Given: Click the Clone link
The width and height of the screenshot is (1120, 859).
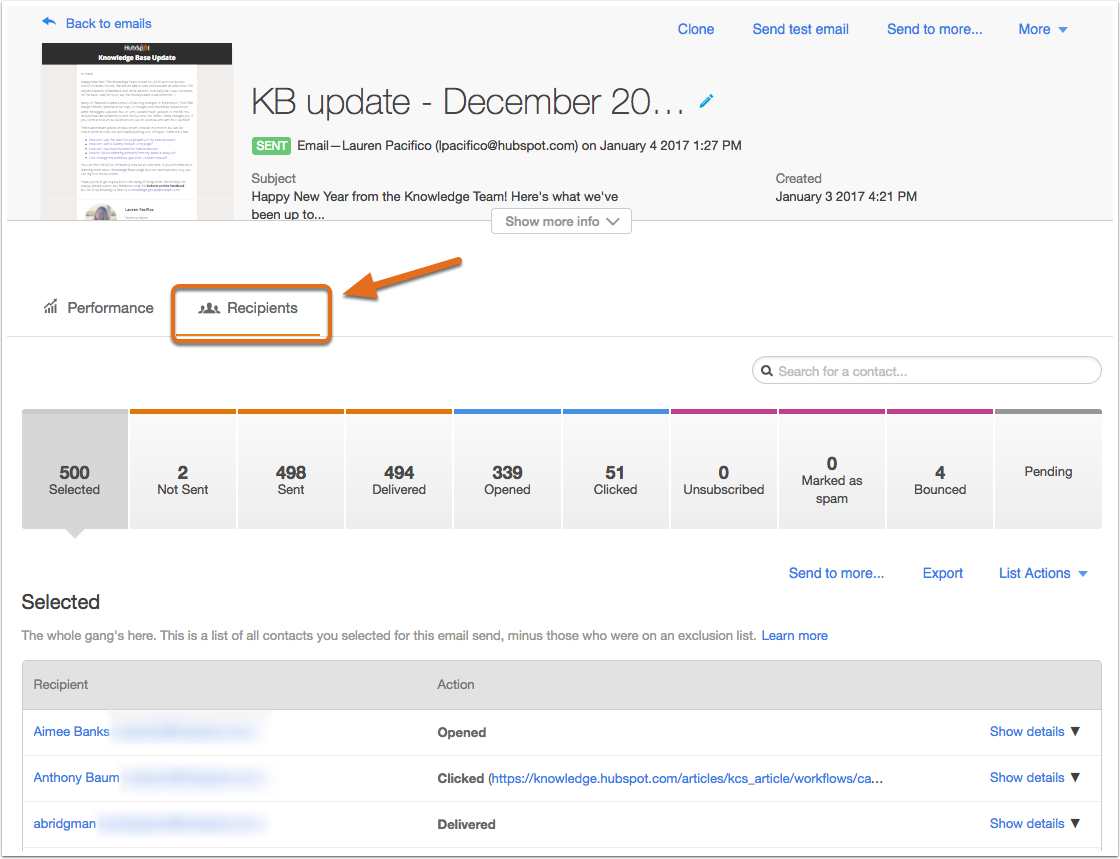Looking at the screenshot, I should click(696, 29).
